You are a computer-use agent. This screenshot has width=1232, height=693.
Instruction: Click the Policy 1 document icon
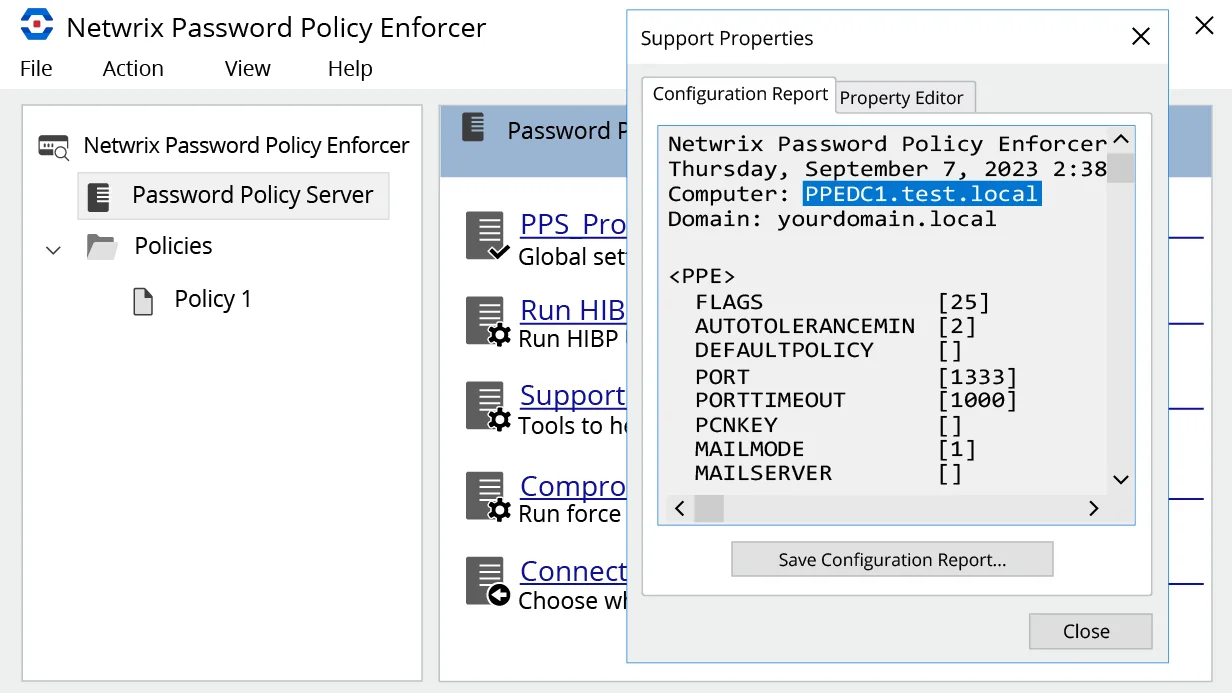[x=143, y=300]
